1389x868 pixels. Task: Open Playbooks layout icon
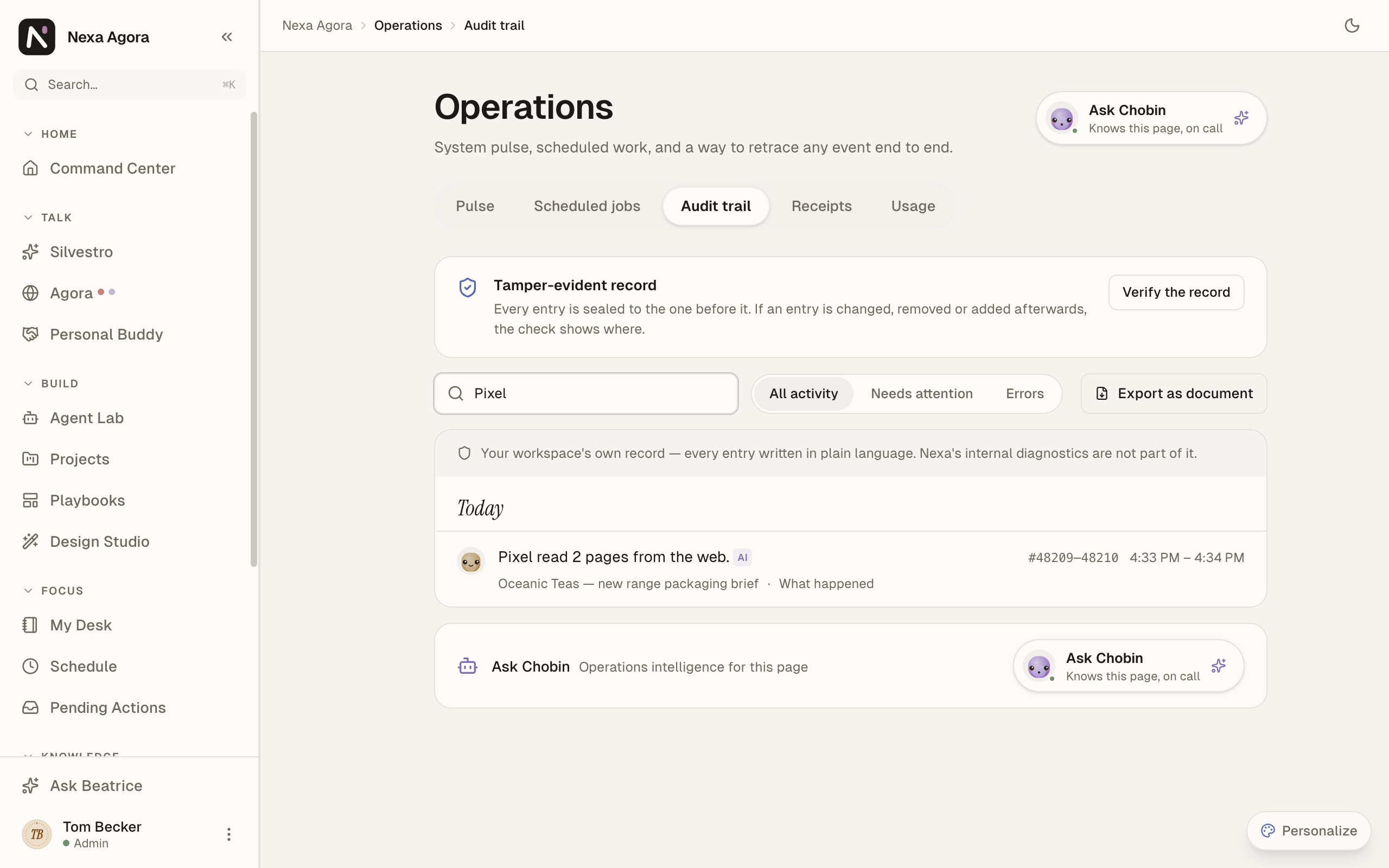pos(30,500)
